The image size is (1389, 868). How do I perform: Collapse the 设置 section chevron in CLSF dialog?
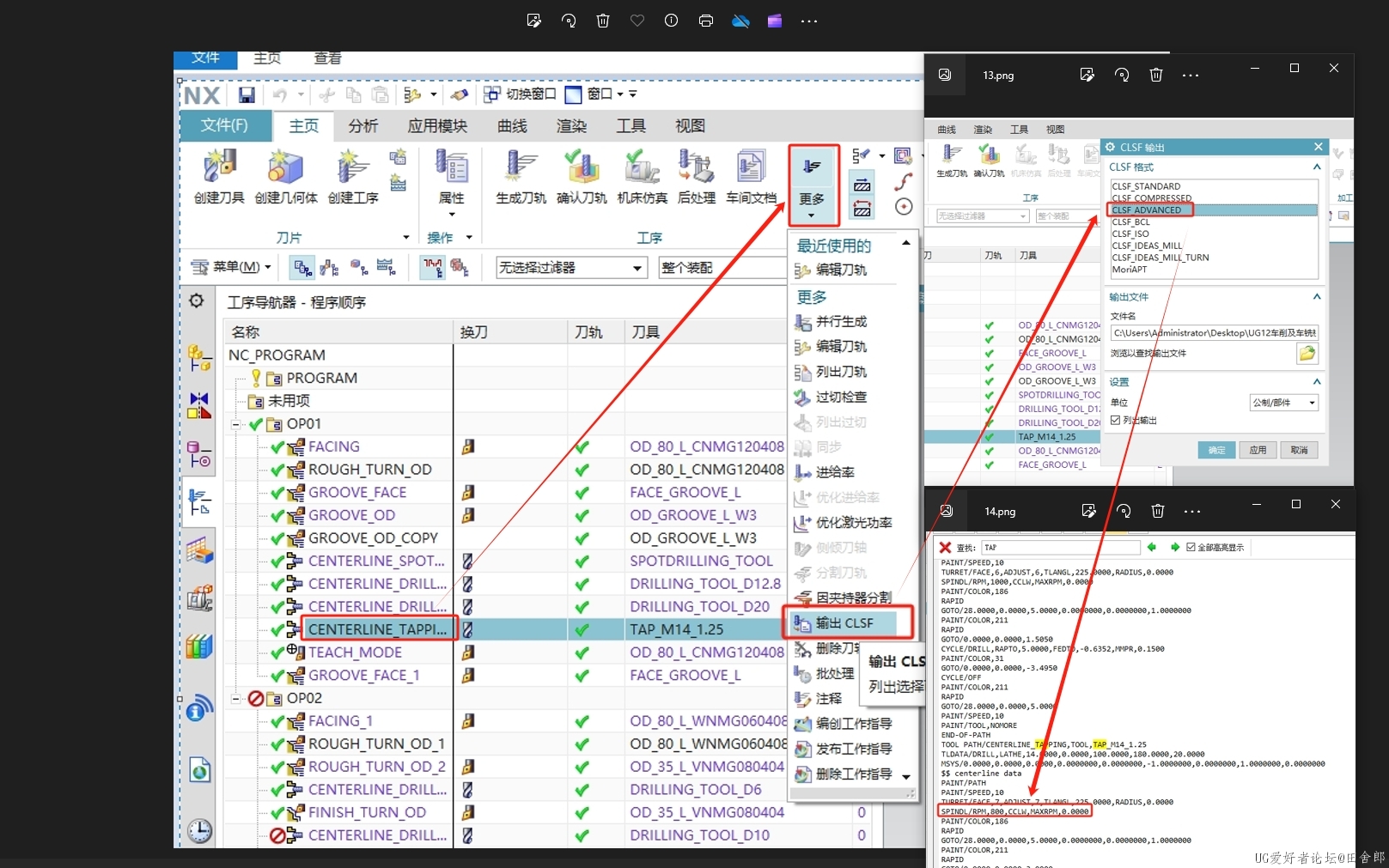pos(1317,381)
